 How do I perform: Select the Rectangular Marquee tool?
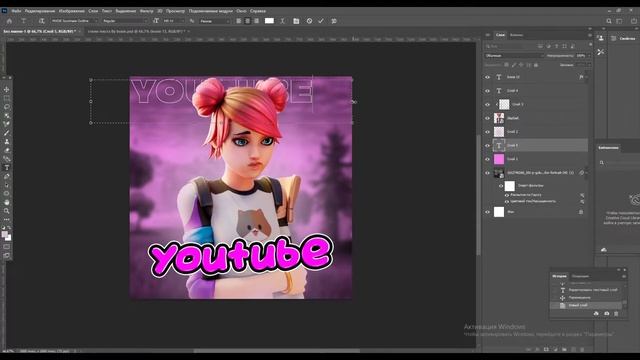point(7,98)
